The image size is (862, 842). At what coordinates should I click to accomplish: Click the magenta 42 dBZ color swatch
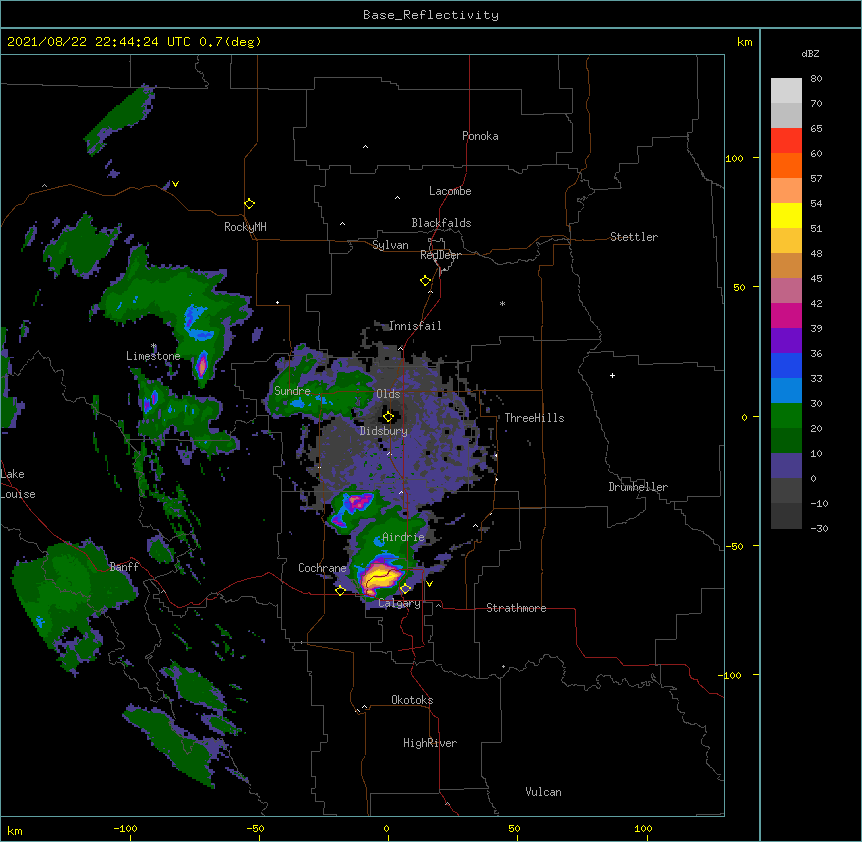click(786, 315)
